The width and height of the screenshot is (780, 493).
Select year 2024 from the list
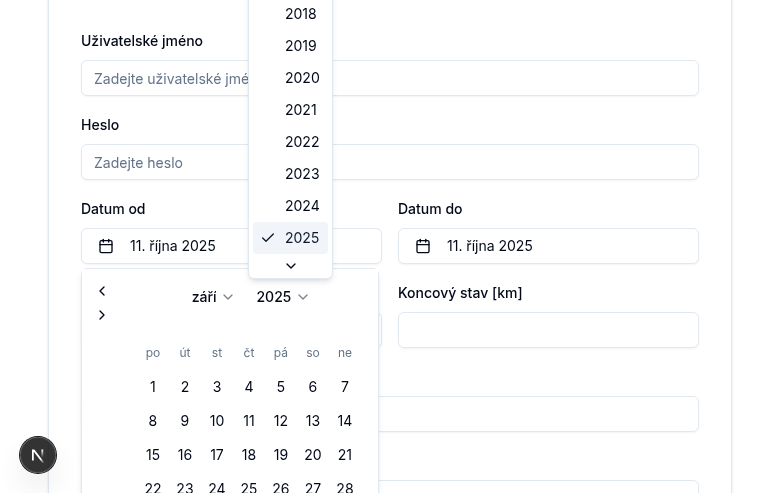point(302,206)
